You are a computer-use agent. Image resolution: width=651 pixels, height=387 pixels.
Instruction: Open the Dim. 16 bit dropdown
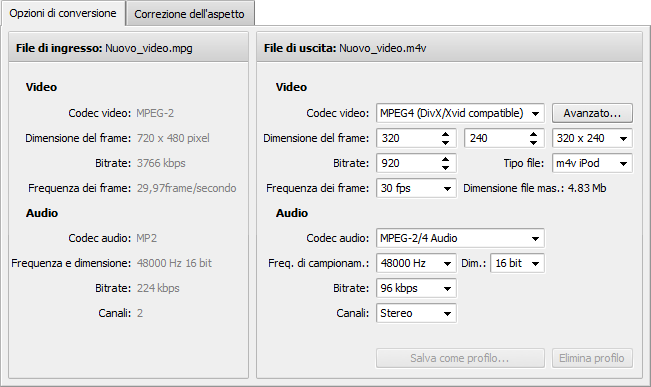(517, 263)
